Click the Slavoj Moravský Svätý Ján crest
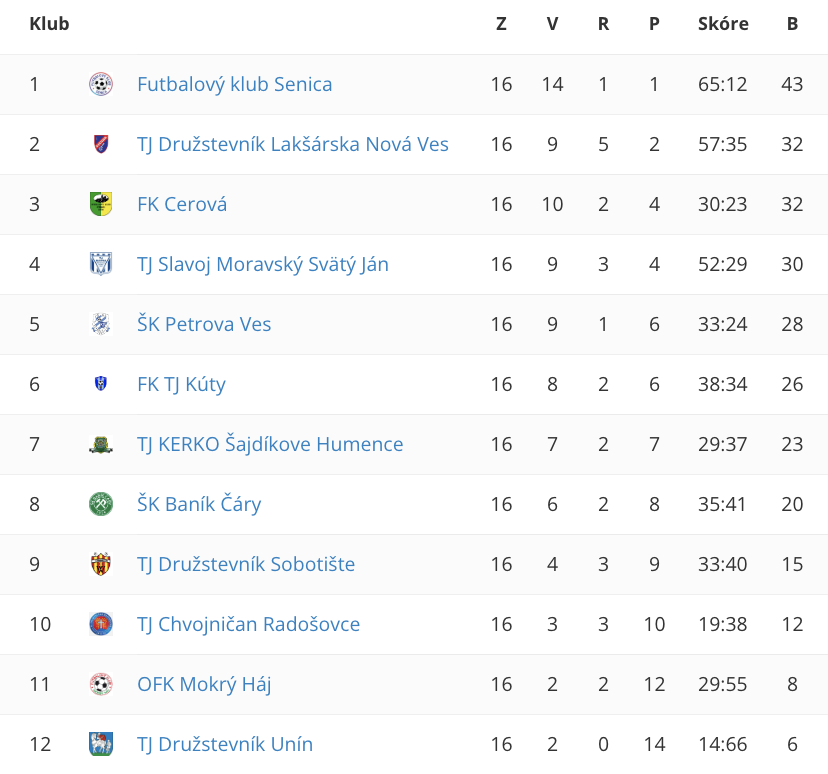Image resolution: width=828 pixels, height=774 pixels. pos(101,264)
